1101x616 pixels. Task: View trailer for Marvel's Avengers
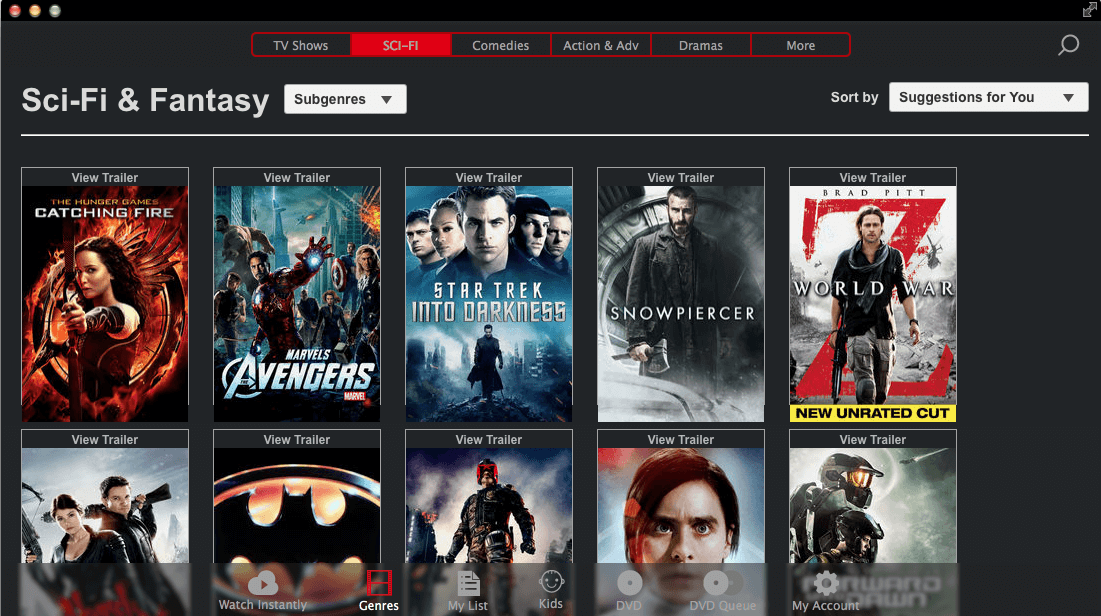click(297, 178)
